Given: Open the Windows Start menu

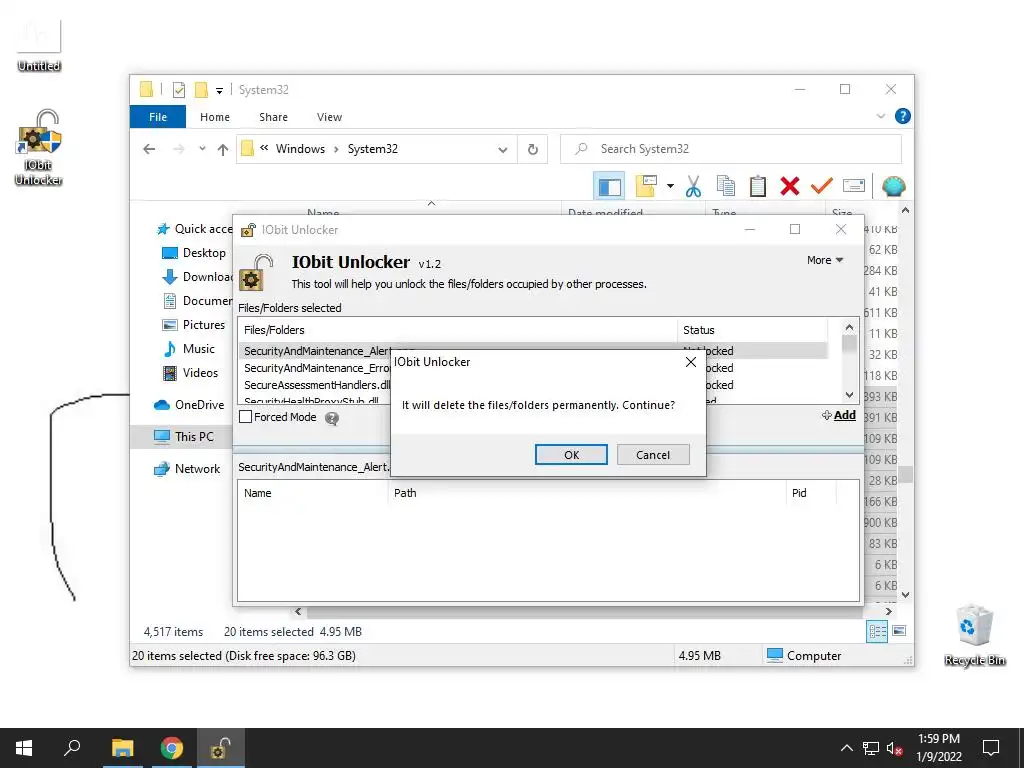Looking at the screenshot, I should click(24, 748).
